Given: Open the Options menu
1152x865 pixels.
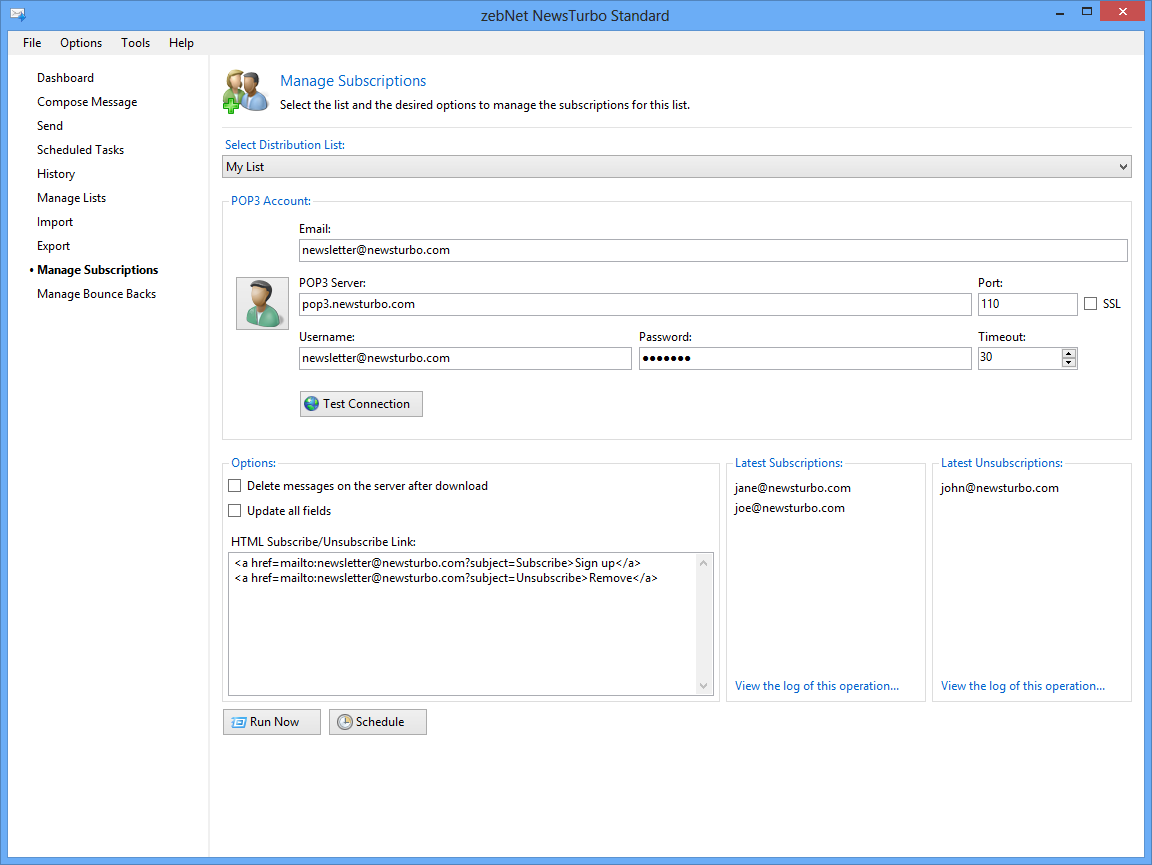Looking at the screenshot, I should [x=81, y=43].
